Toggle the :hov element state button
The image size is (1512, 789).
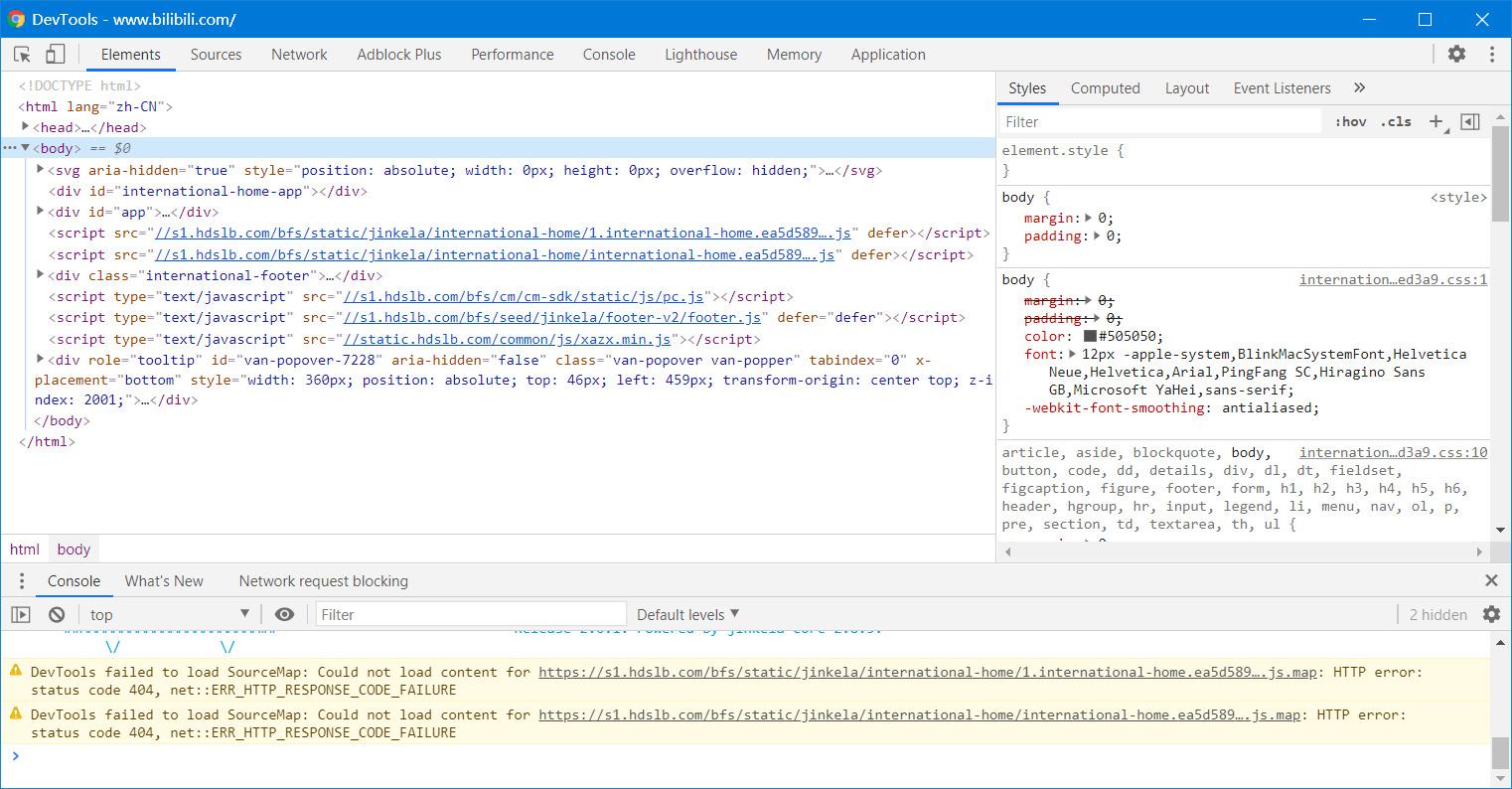tap(1350, 121)
